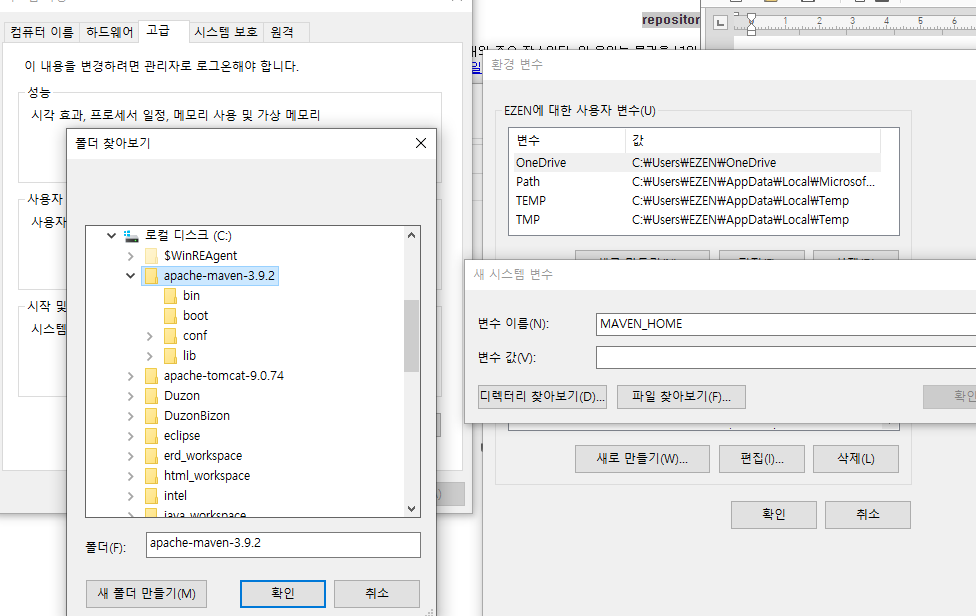Expand the conf folder node
This screenshot has height=616, width=976.
pos(150,336)
